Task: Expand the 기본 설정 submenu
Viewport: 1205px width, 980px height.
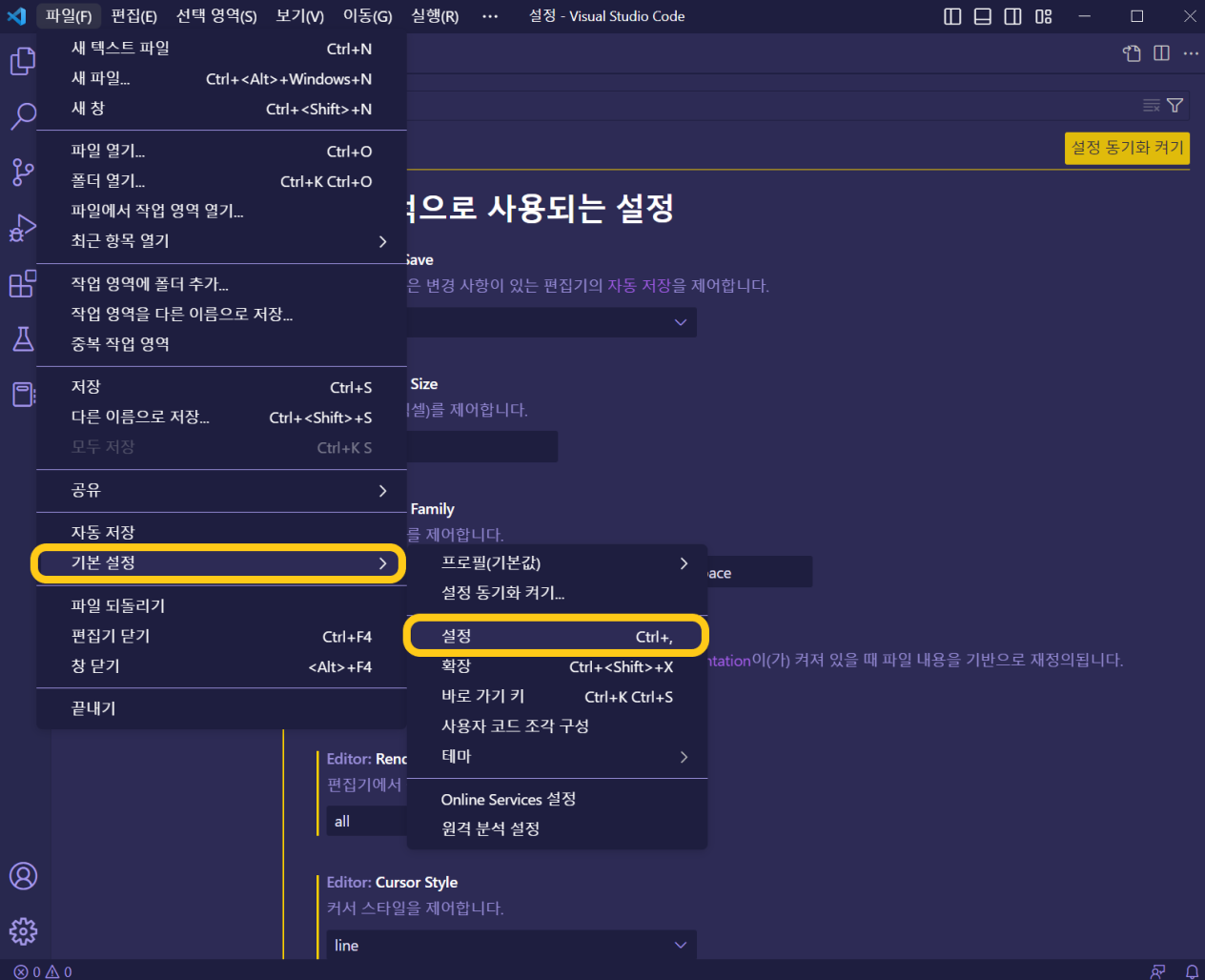Action: pyautogui.click(x=221, y=563)
